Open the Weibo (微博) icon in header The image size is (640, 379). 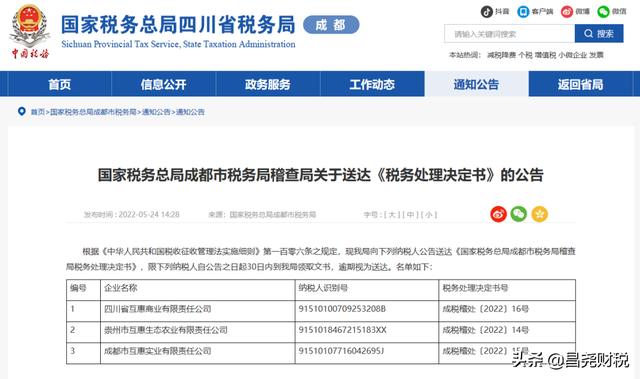567,11
